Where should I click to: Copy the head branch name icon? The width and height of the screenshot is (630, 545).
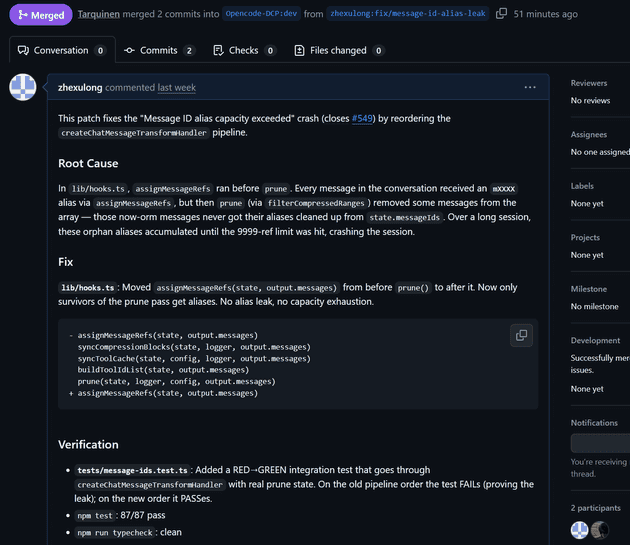pyautogui.click(x=501, y=14)
